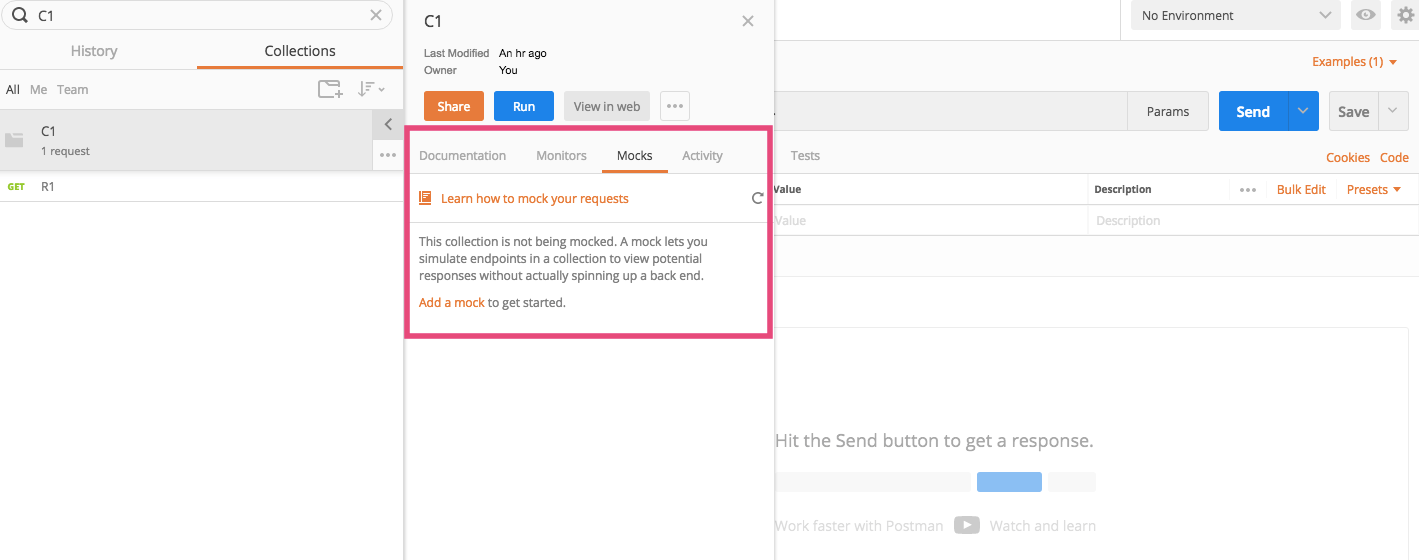
Task: Click the Work faster with Postman link
Action: point(859,525)
